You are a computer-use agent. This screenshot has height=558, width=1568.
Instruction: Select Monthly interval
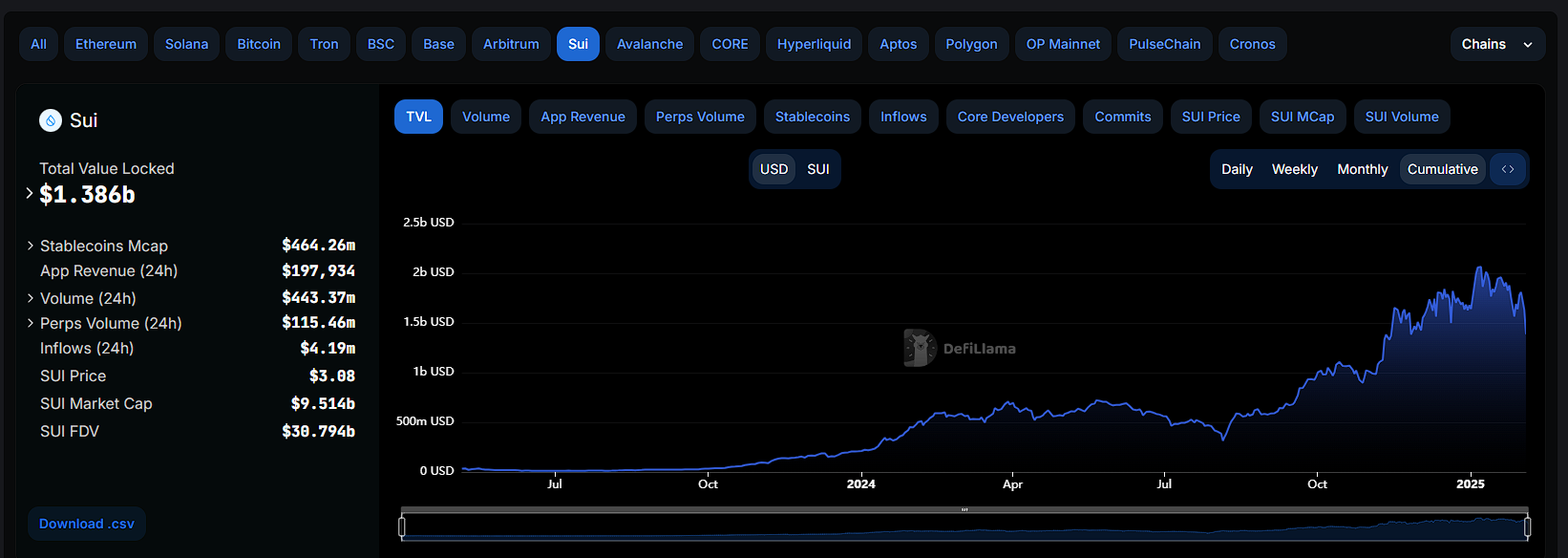pos(1363,169)
